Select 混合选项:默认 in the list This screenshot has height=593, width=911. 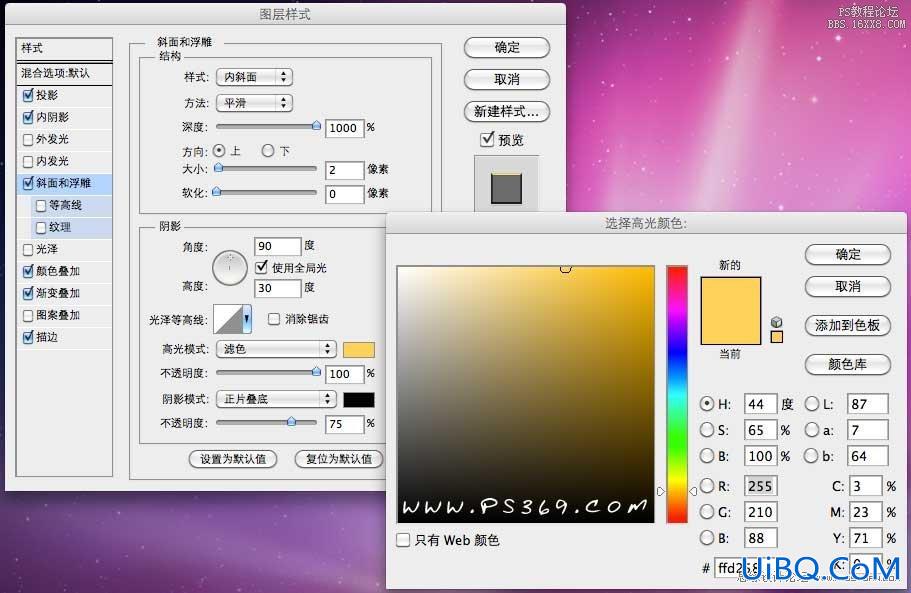(x=64, y=73)
